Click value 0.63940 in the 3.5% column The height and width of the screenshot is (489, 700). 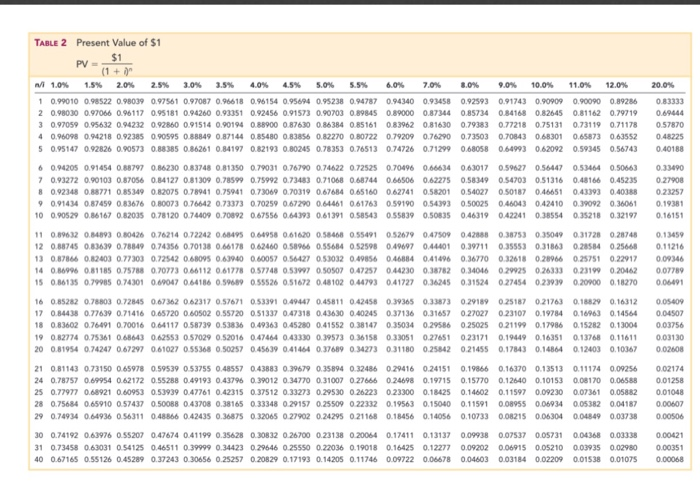point(229,259)
